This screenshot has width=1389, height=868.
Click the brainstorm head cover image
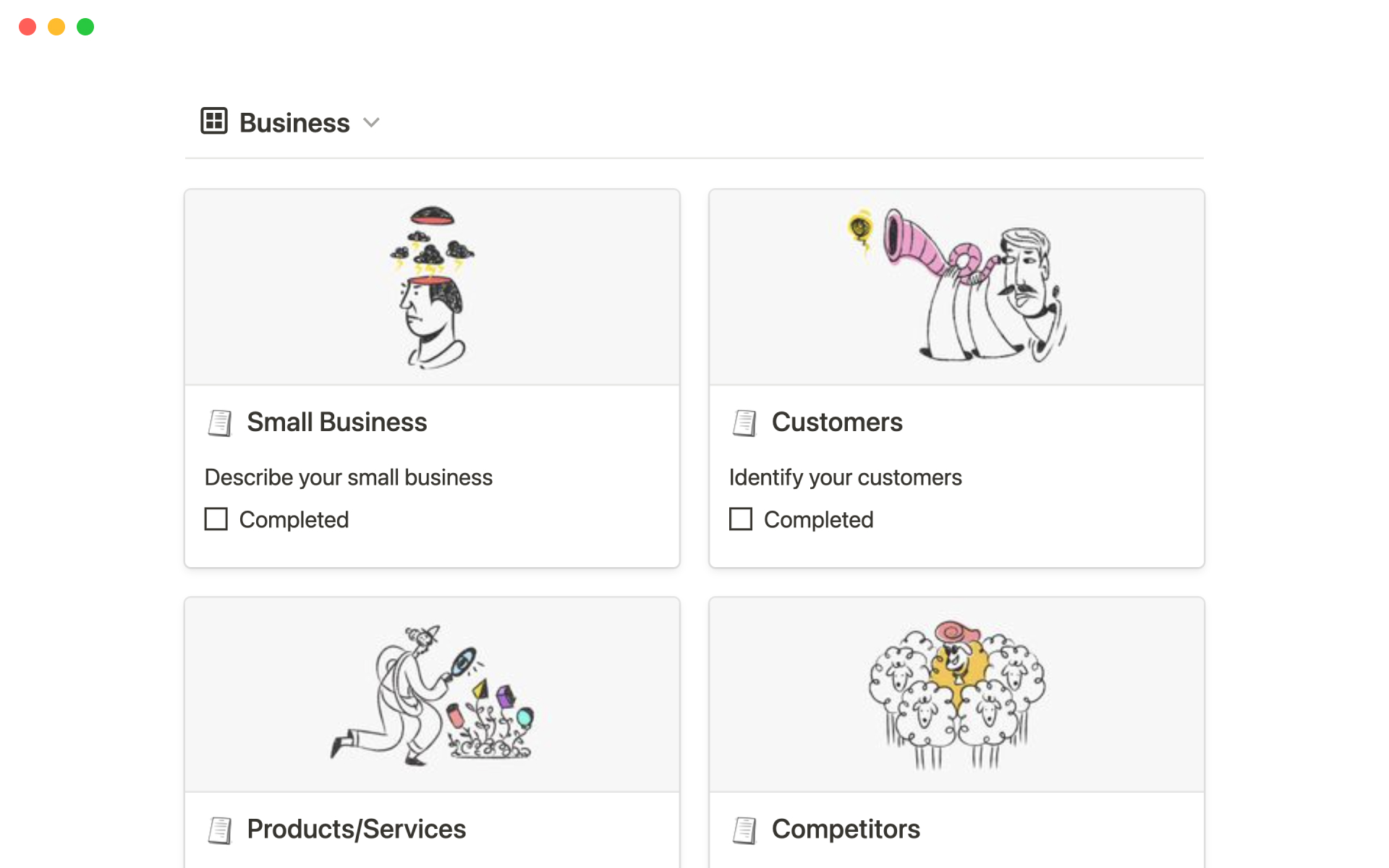pyautogui.click(x=432, y=287)
